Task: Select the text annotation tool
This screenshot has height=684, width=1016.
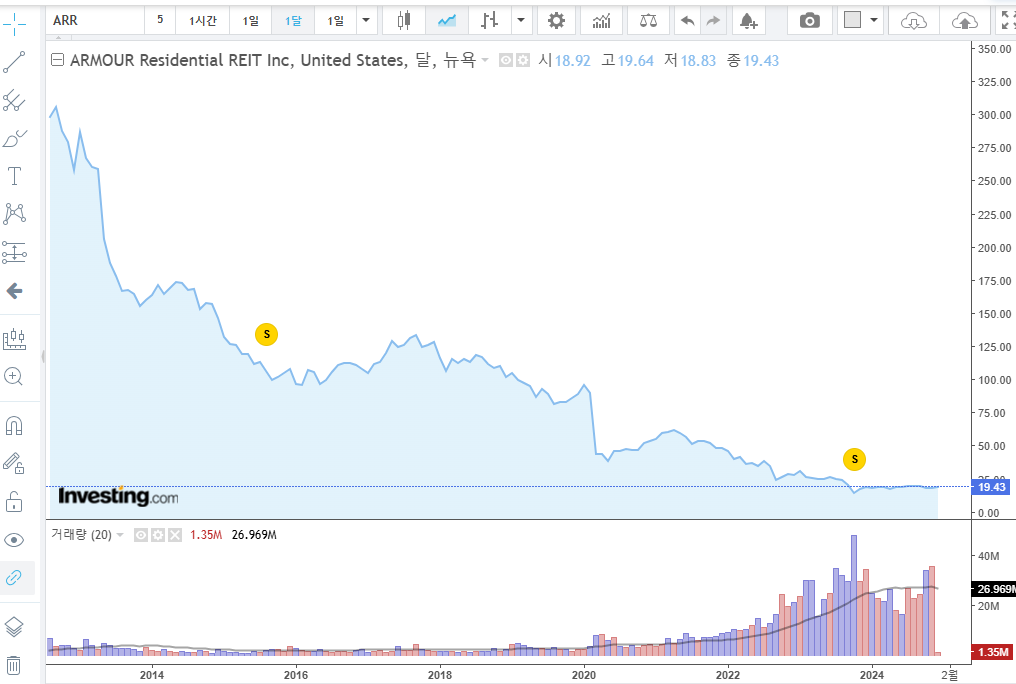Action: (14, 176)
